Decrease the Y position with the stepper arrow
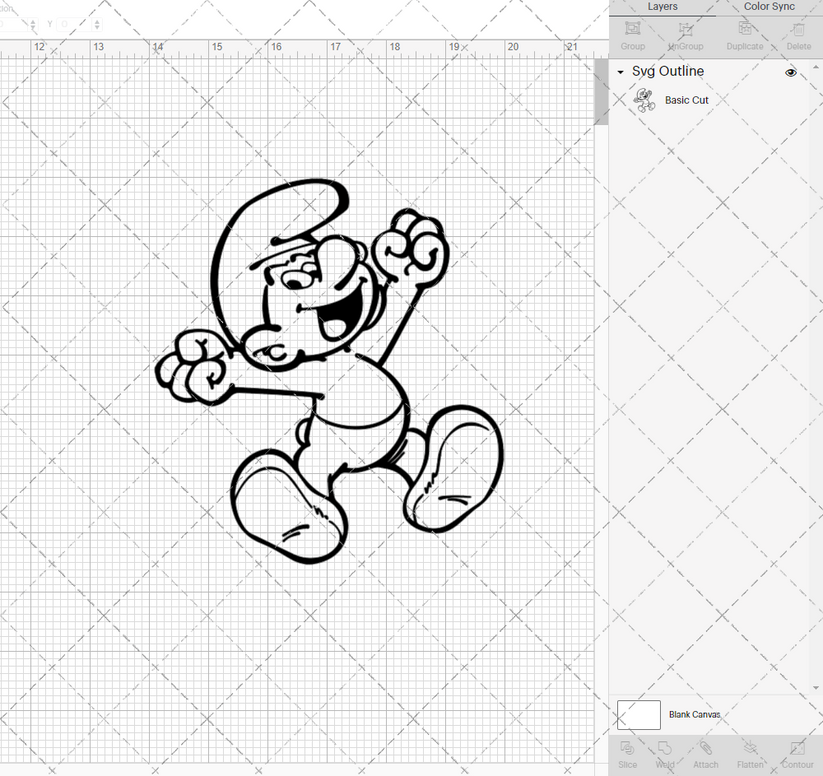Viewport: 823px width, 776px height. point(97,28)
